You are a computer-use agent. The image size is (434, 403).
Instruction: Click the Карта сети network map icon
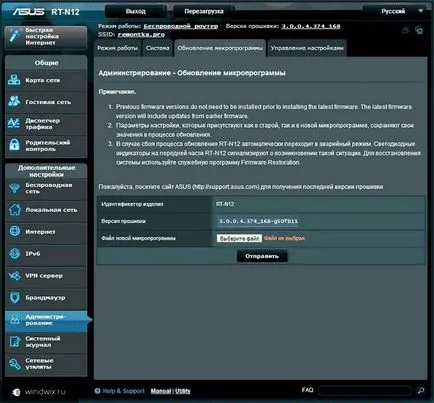point(14,80)
